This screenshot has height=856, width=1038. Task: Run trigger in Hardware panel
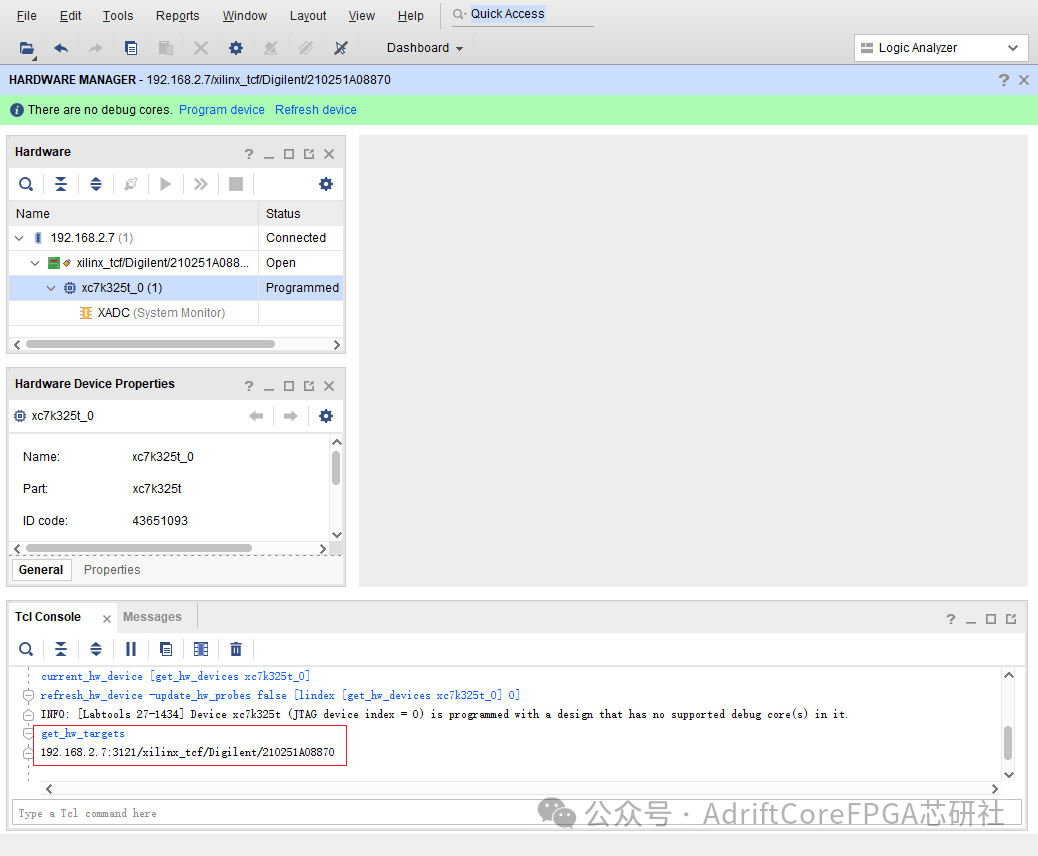[x=165, y=184]
